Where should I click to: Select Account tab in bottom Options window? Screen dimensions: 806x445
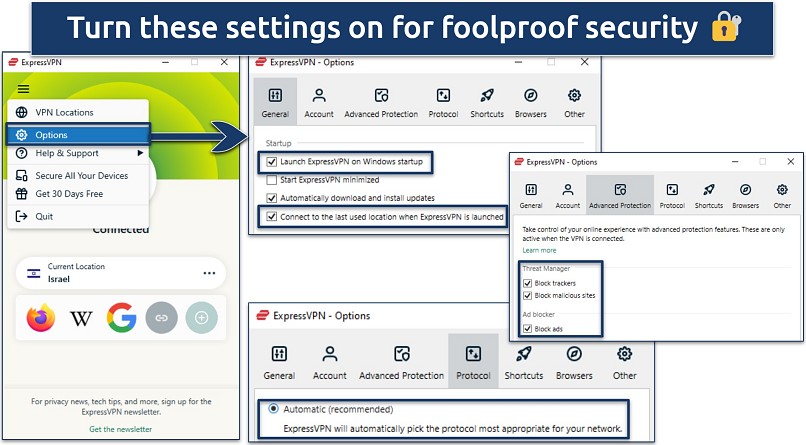pyautogui.click(x=329, y=363)
